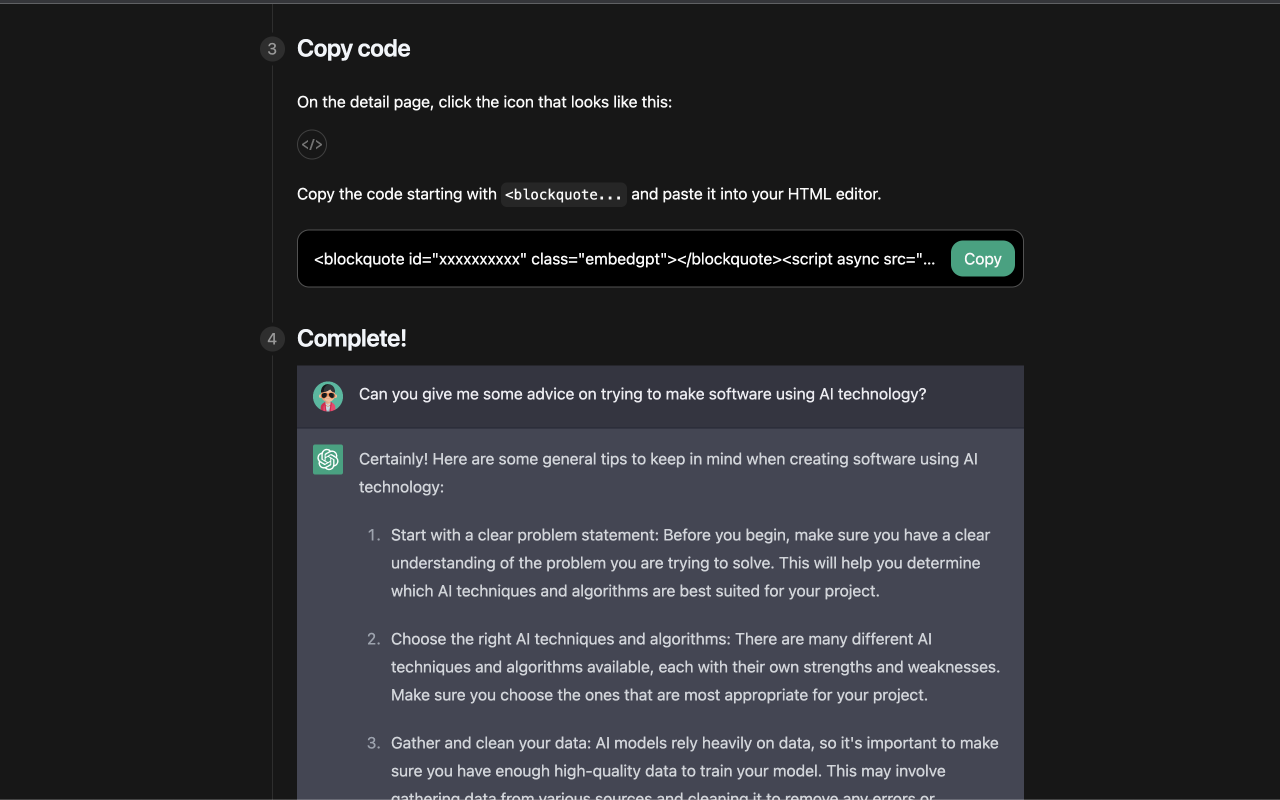Click the "Certainly! Here are some general tips" paragraph
The image size is (1280, 800).
pos(668,473)
